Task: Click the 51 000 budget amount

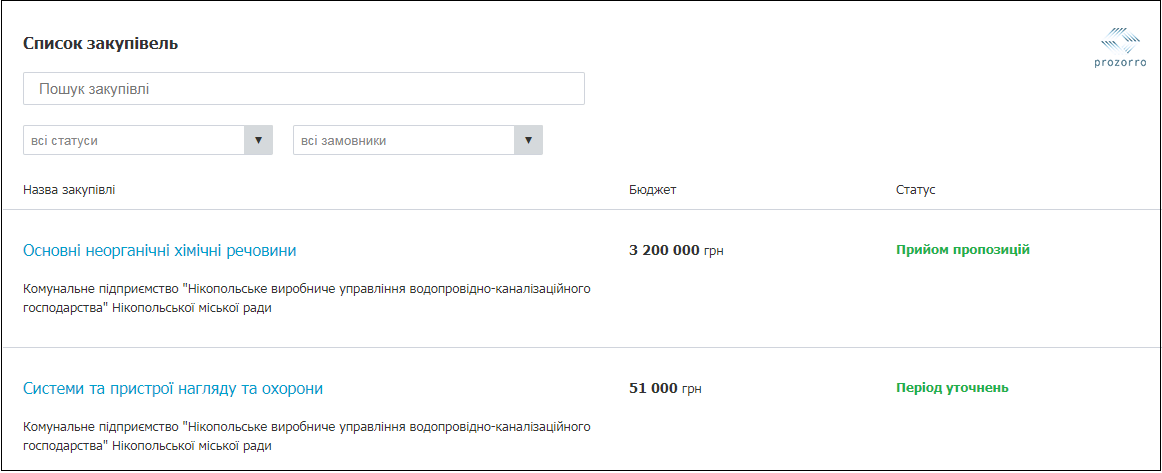Action: [x=653, y=388]
